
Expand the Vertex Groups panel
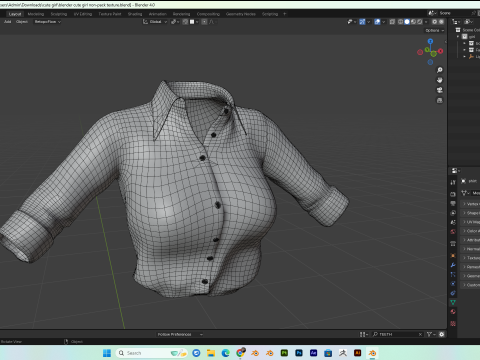click(x=471, y=204)
